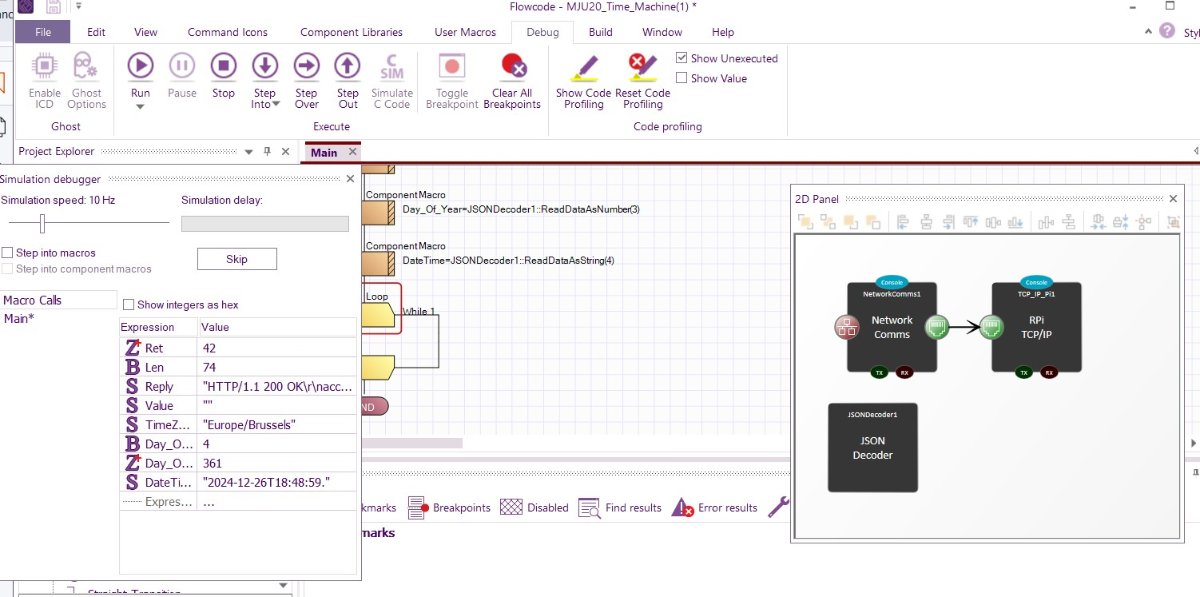1200x597 pixels.
Task: Click the Step Over icon
Action: coord(306,66)
